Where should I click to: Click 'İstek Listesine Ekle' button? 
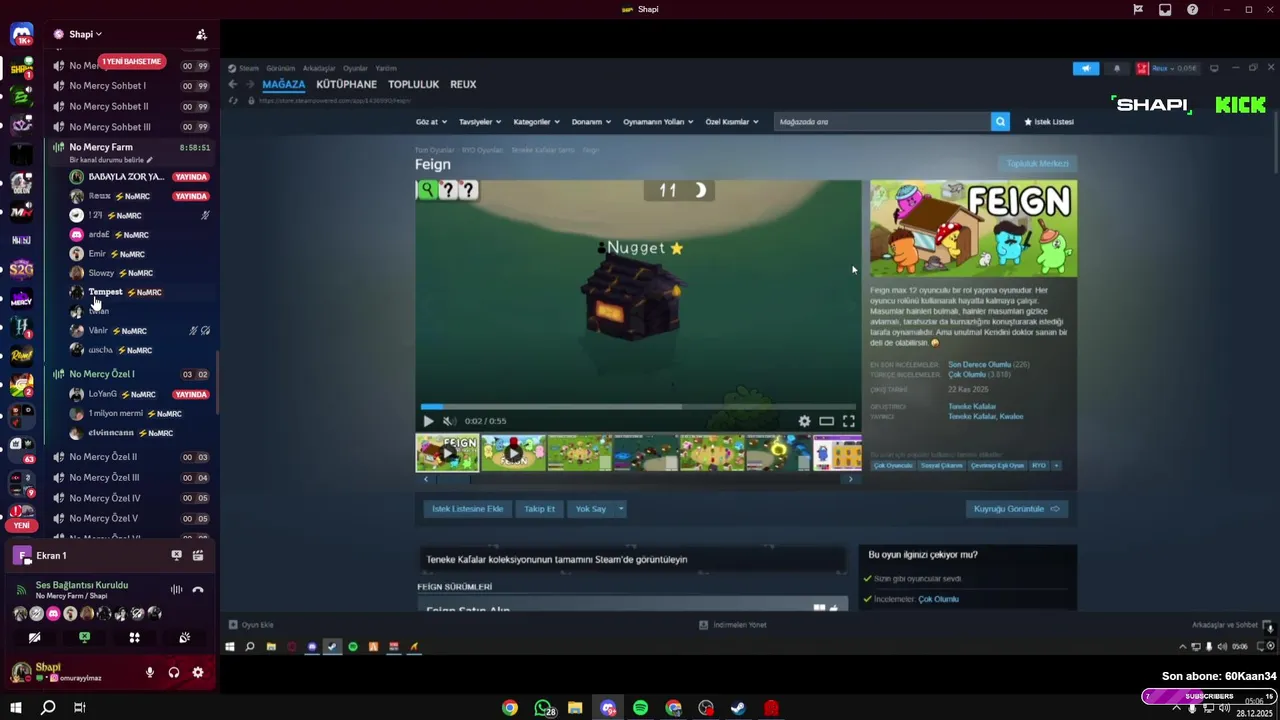click(x=467, y=509)
